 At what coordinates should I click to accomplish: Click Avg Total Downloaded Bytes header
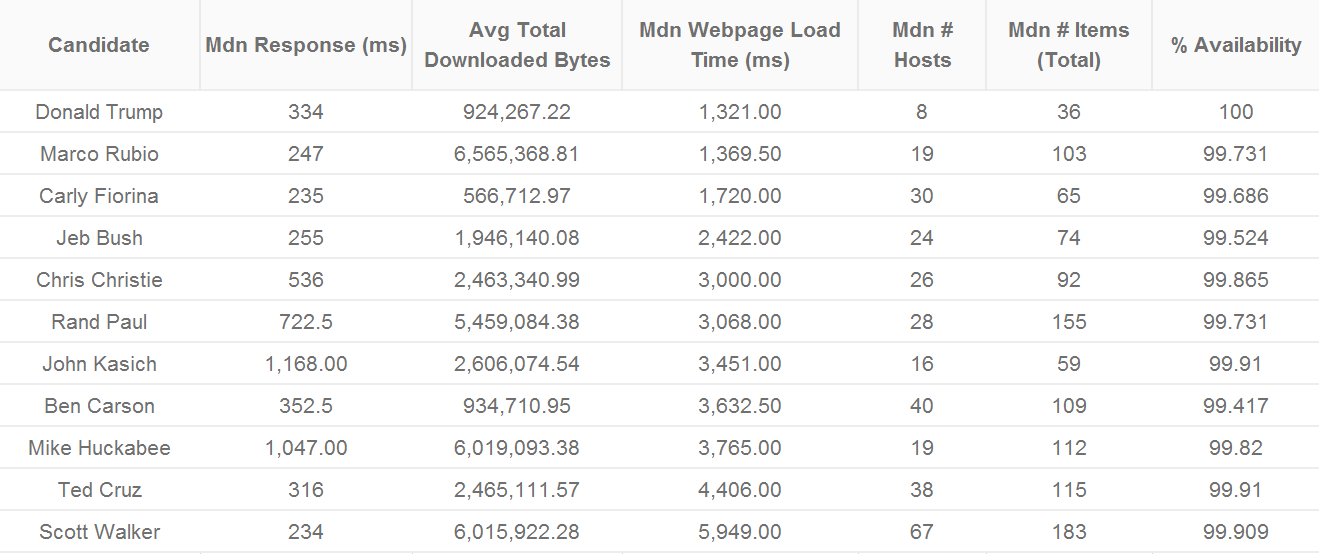pyautogui.click(x=517, y=45)
